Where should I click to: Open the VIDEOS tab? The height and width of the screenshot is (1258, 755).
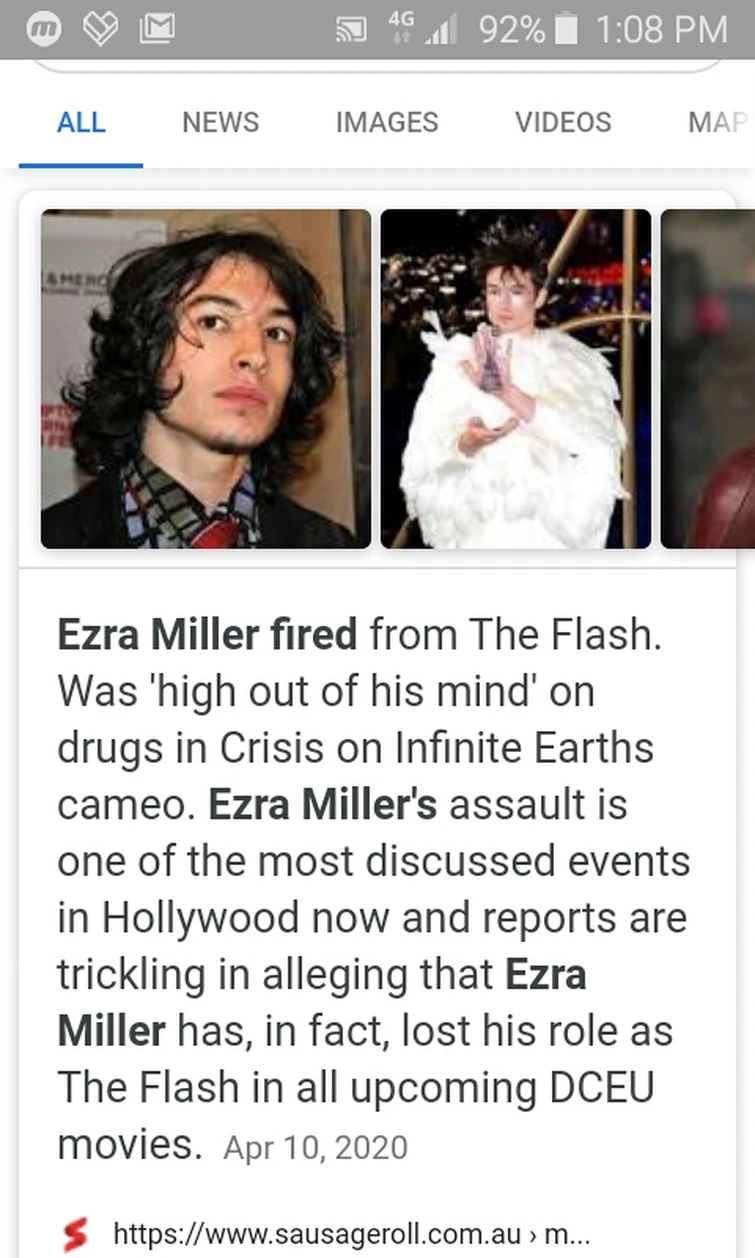[x=563, y=122]
